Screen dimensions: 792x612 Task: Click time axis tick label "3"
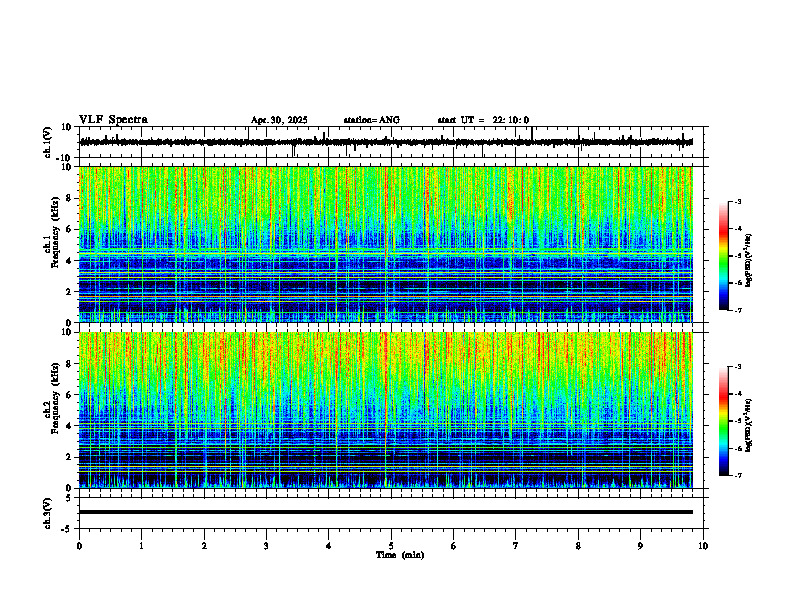pyautogui.click(x=266, y=546)
